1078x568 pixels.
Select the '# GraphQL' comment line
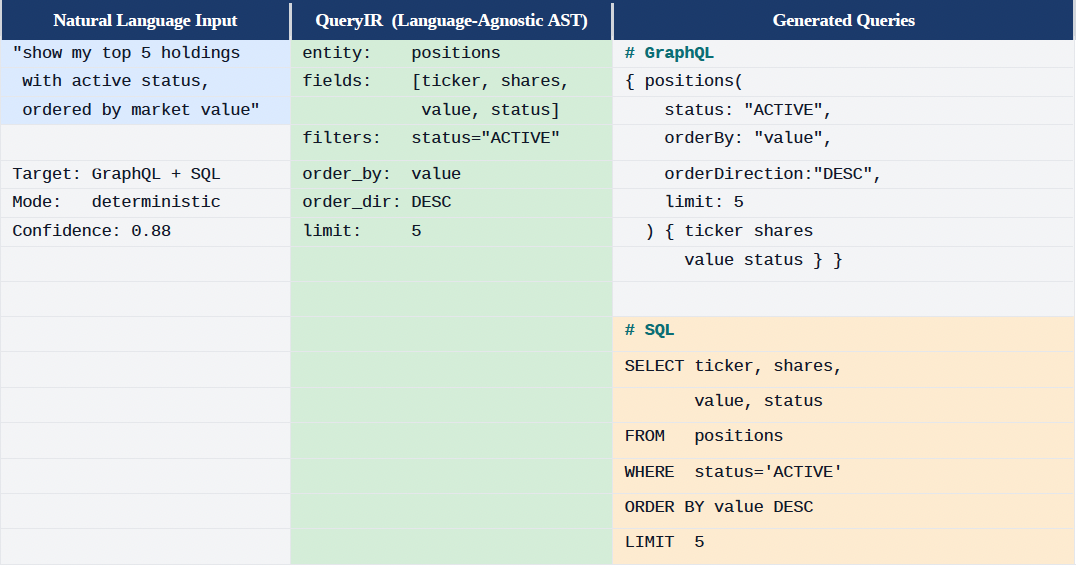tap(669, 53)
